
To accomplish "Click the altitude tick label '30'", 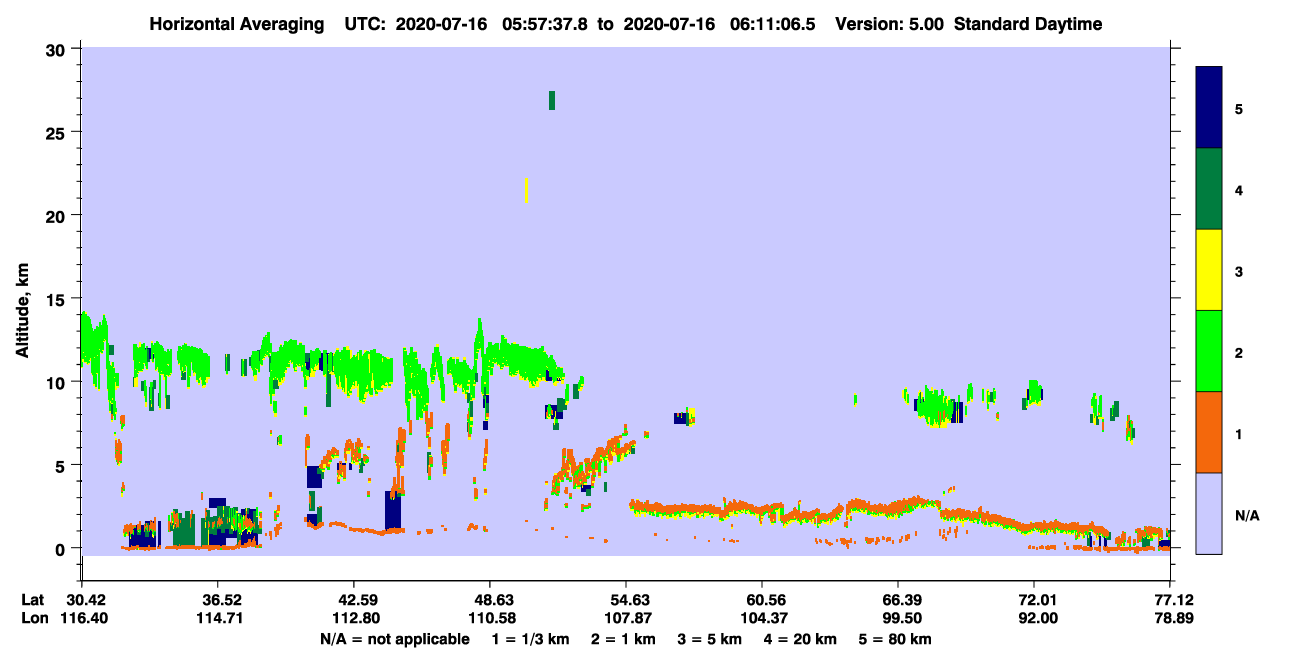I will point(56,49).
